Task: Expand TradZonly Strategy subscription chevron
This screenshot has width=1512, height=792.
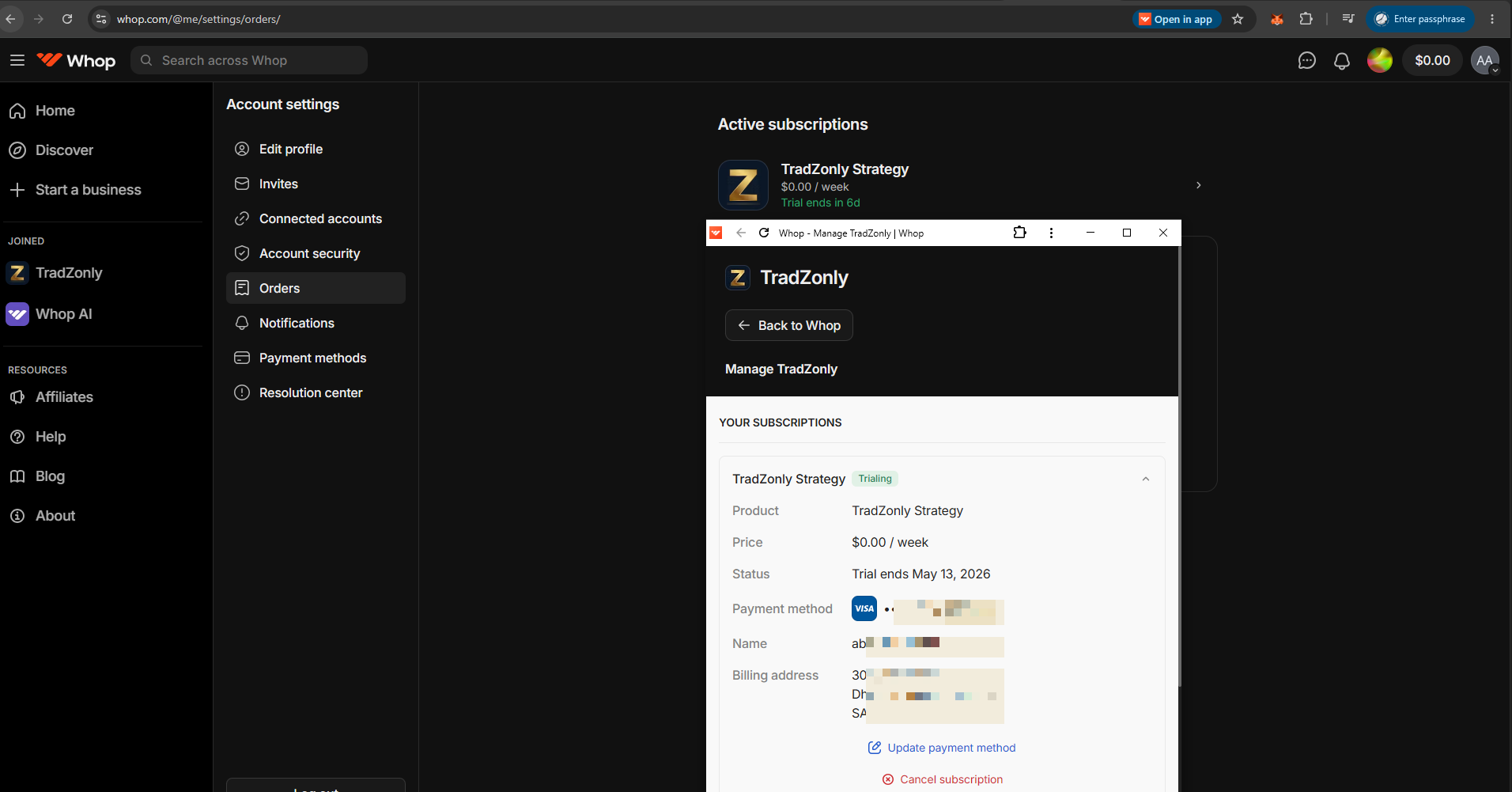Action: (x=1199, y=185)
